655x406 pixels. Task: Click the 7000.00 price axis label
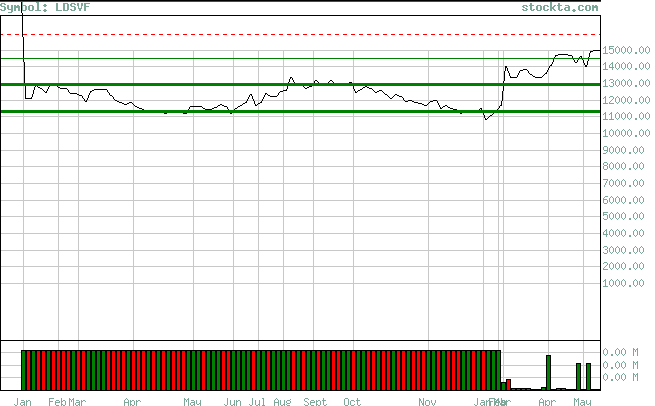click(x=623, y=183)
